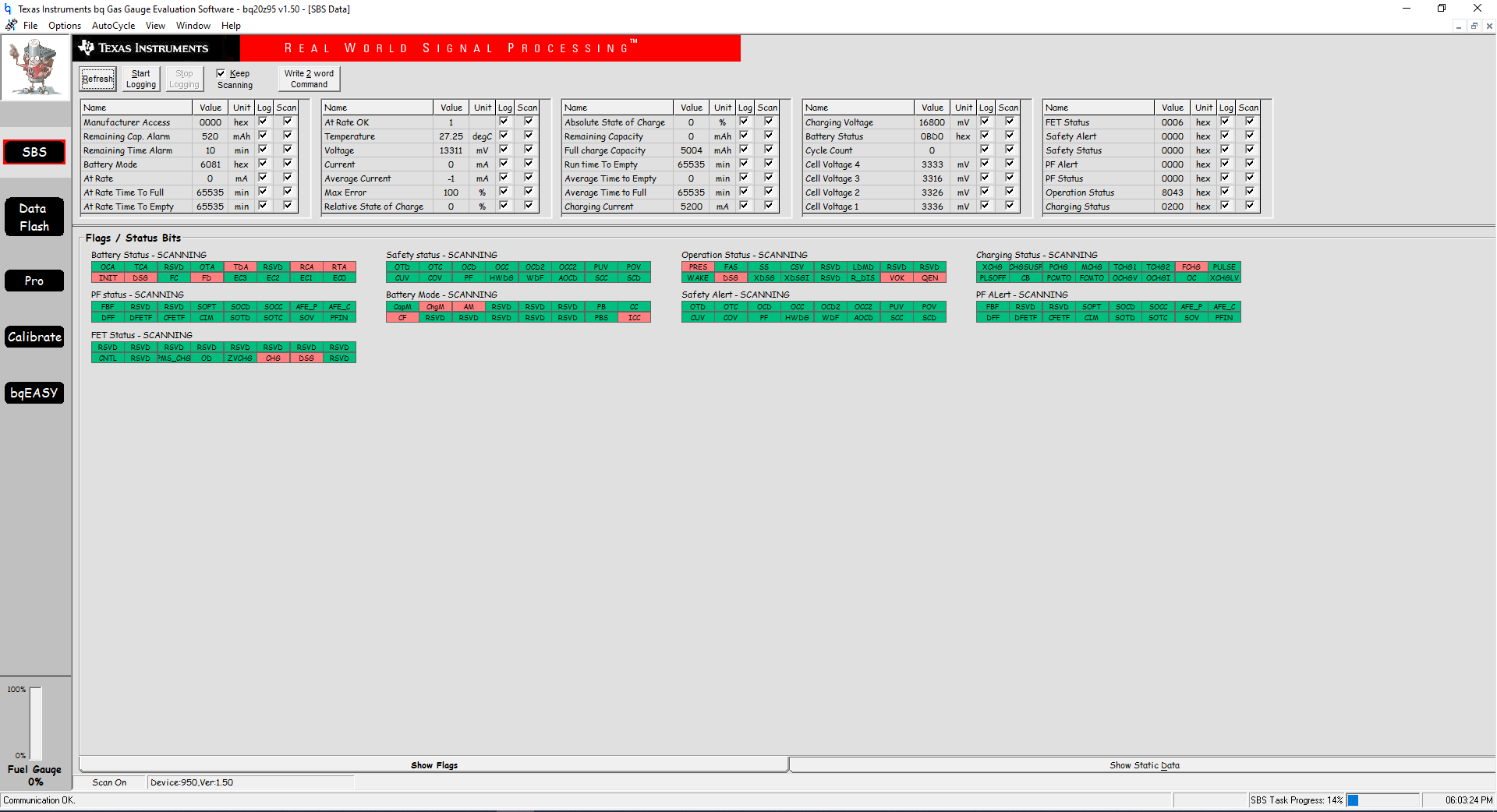
Task: Click the application icon in title bar
Action: click(x=8, y=9)
